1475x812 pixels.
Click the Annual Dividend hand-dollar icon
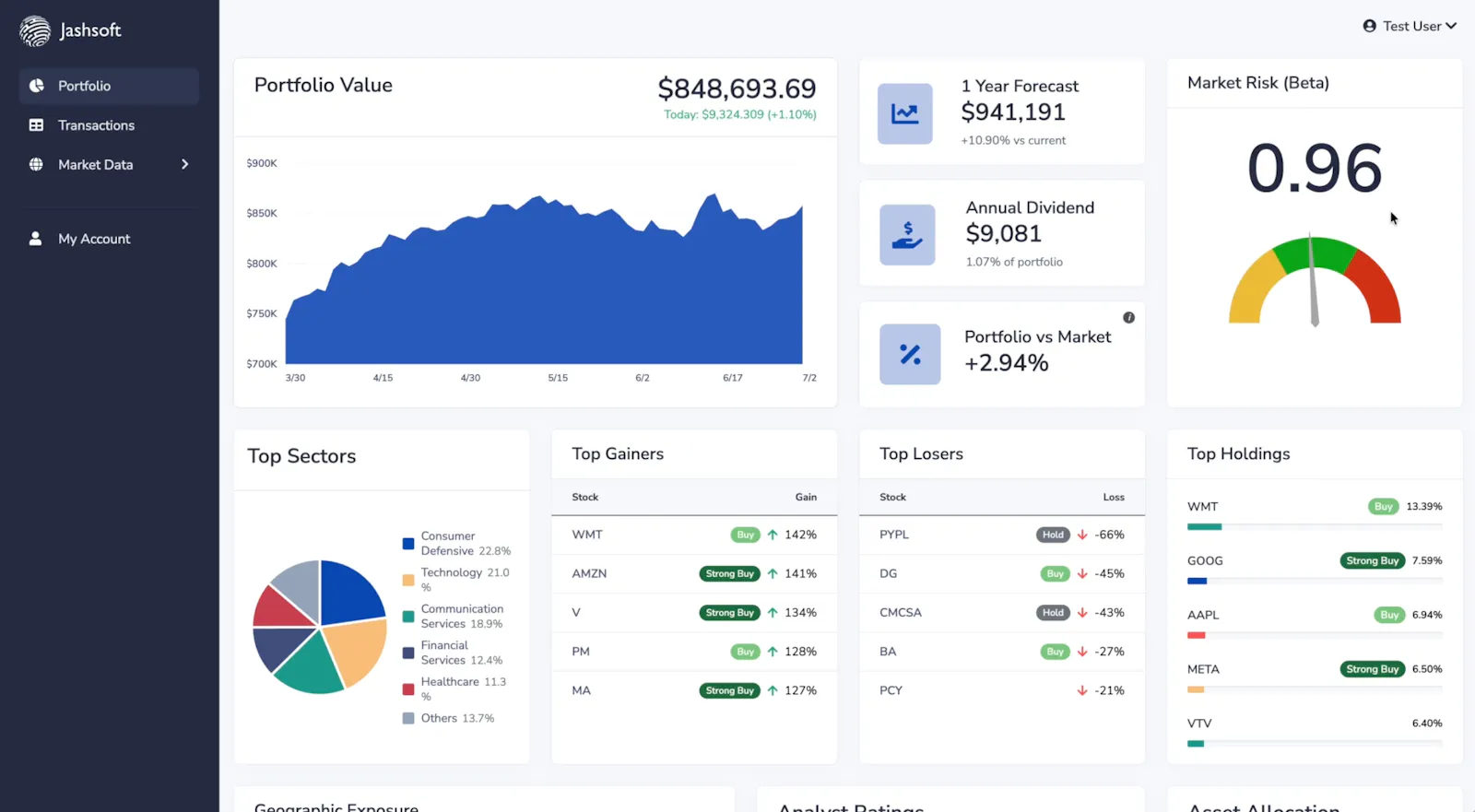907,235
